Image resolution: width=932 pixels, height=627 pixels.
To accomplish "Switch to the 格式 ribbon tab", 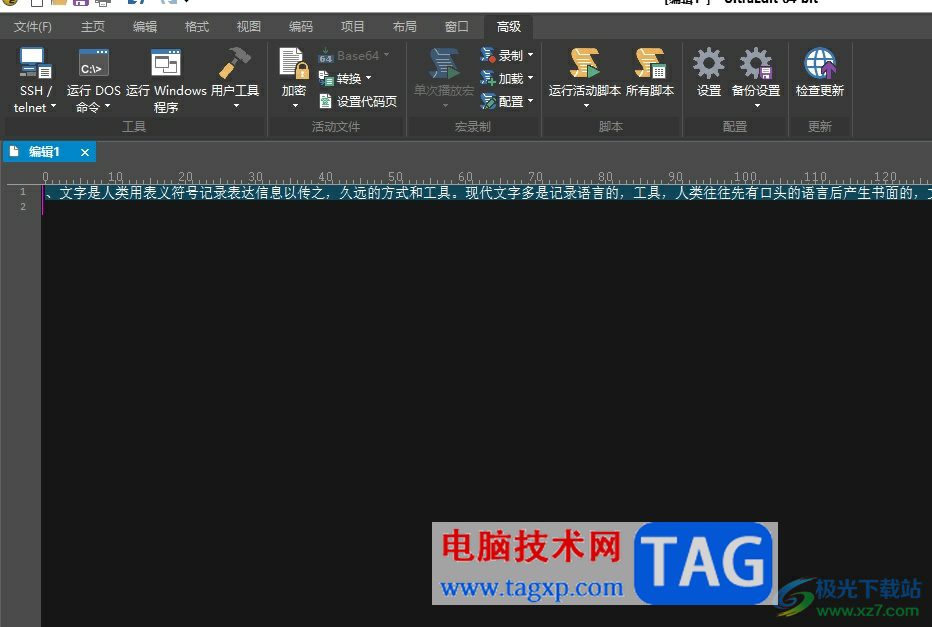I will pos(197,27).
